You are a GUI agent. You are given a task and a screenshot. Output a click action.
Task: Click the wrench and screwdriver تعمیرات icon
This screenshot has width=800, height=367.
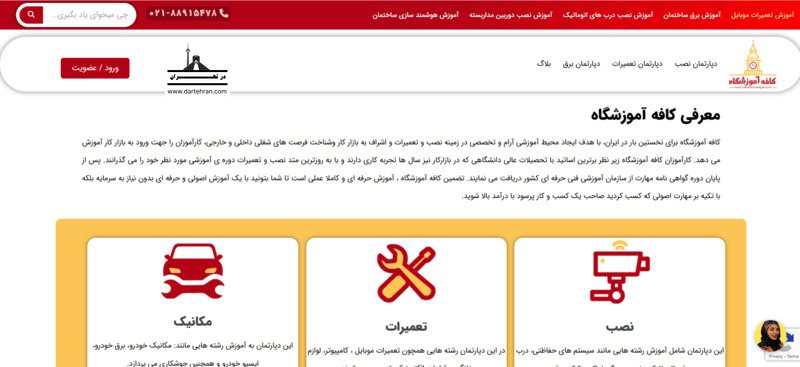click(x=406, y=273)
